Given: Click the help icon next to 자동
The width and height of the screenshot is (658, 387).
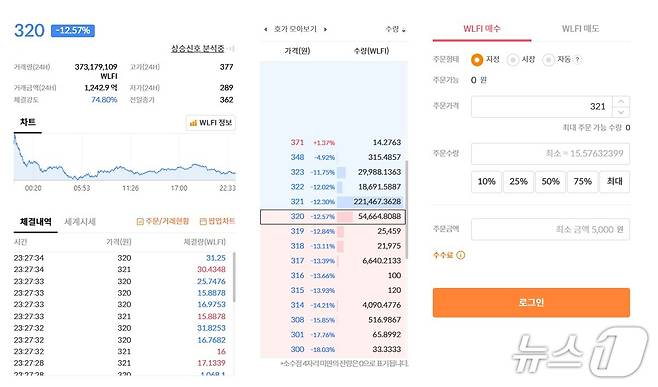Looking at the screenshot, I should tap(577, 60).
